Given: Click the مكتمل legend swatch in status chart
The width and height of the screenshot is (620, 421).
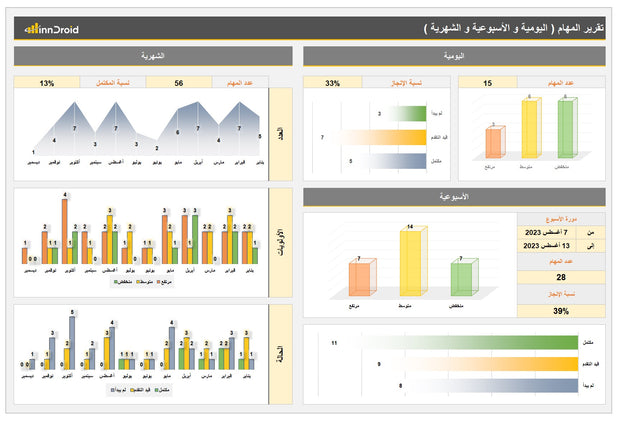Looking at the screenshot, I should [157, 390].
